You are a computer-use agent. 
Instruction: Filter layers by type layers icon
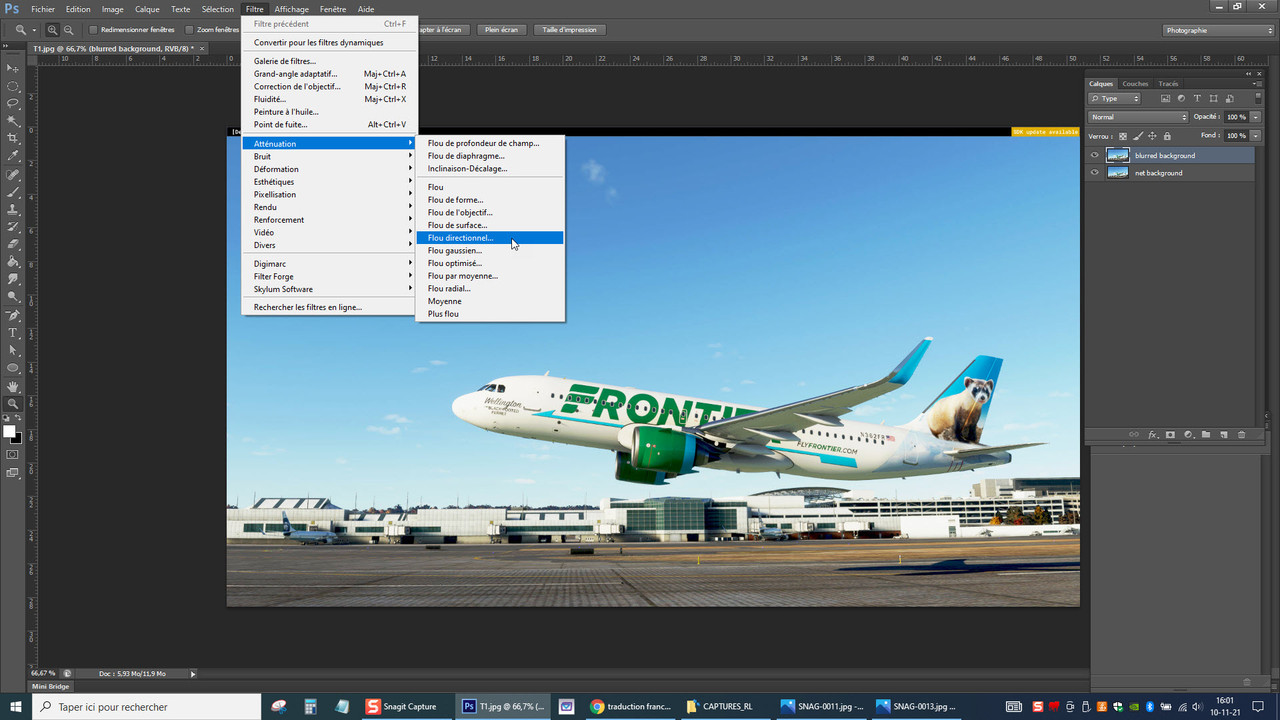(1197, 99)
